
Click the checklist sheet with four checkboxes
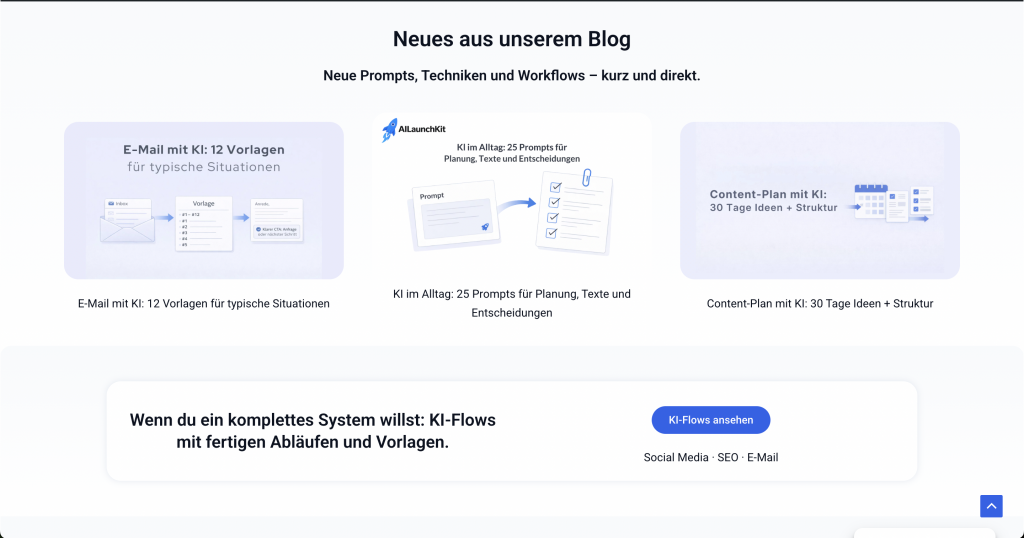[x=568, y=213]
